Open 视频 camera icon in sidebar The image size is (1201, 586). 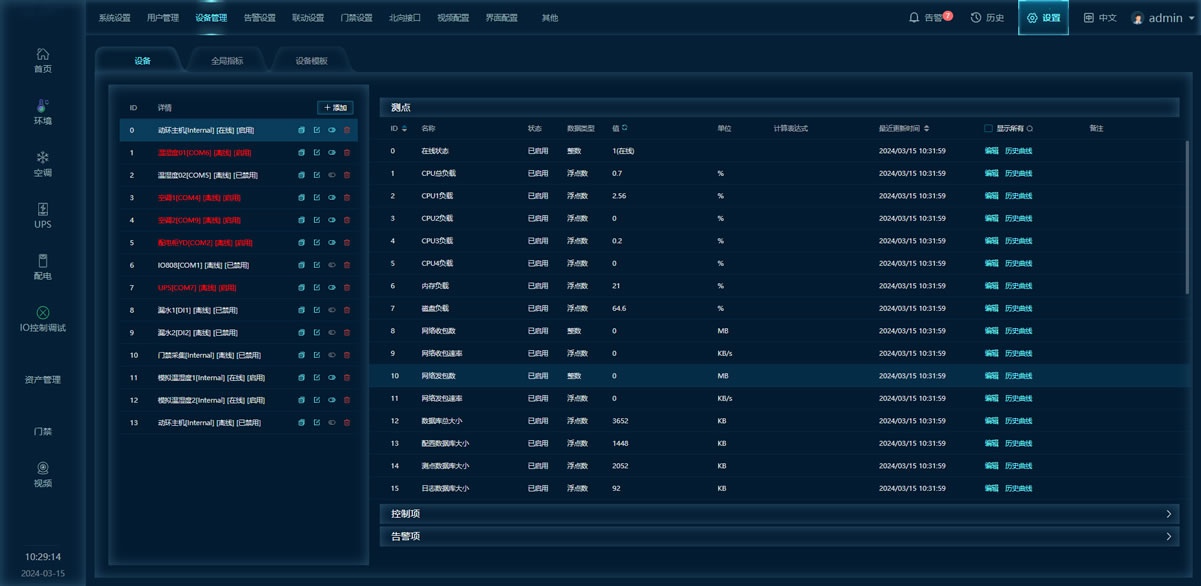click(x=42, y=468)
